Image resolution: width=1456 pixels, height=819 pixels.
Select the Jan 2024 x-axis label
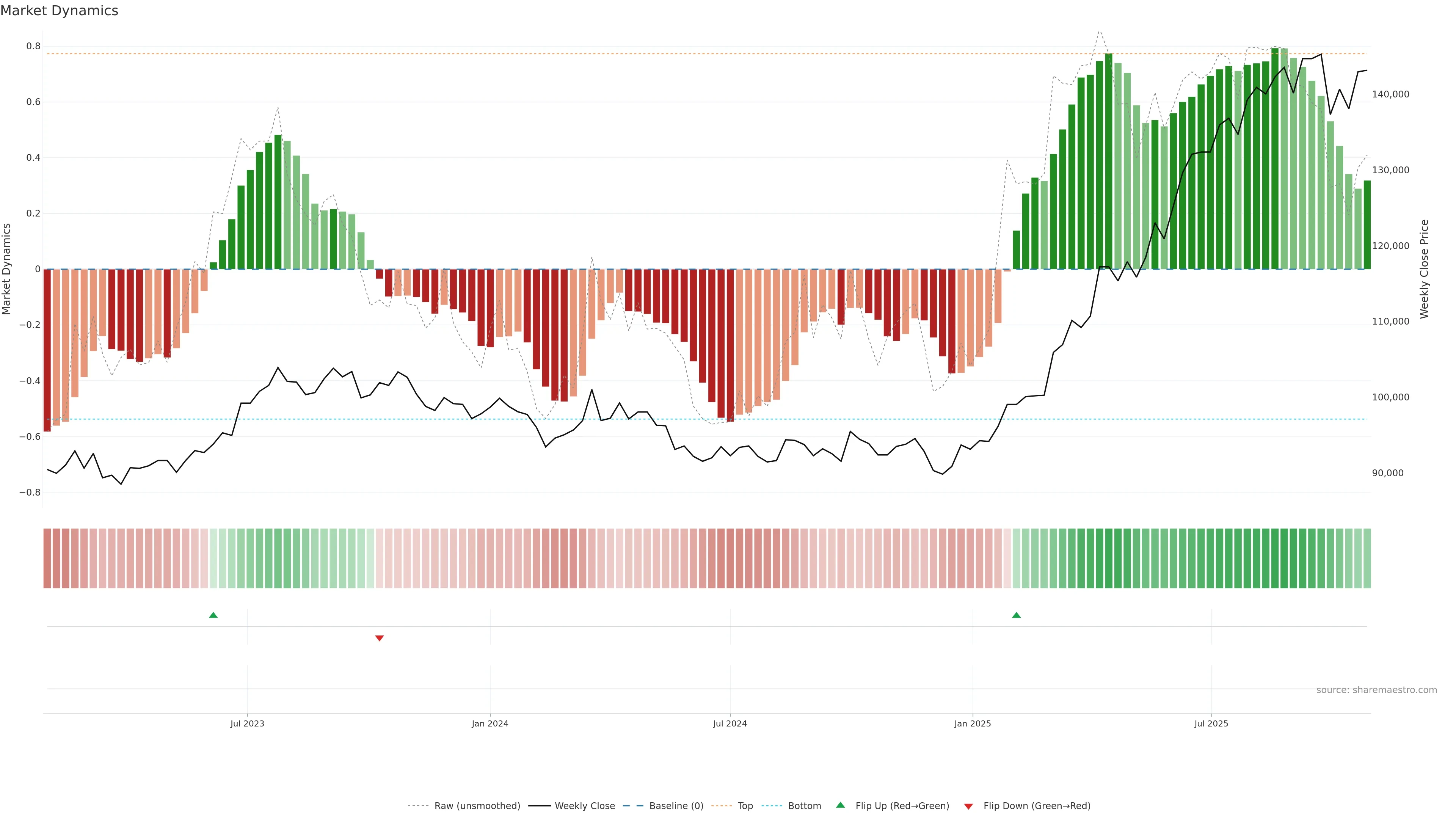[x=490, y=723]
